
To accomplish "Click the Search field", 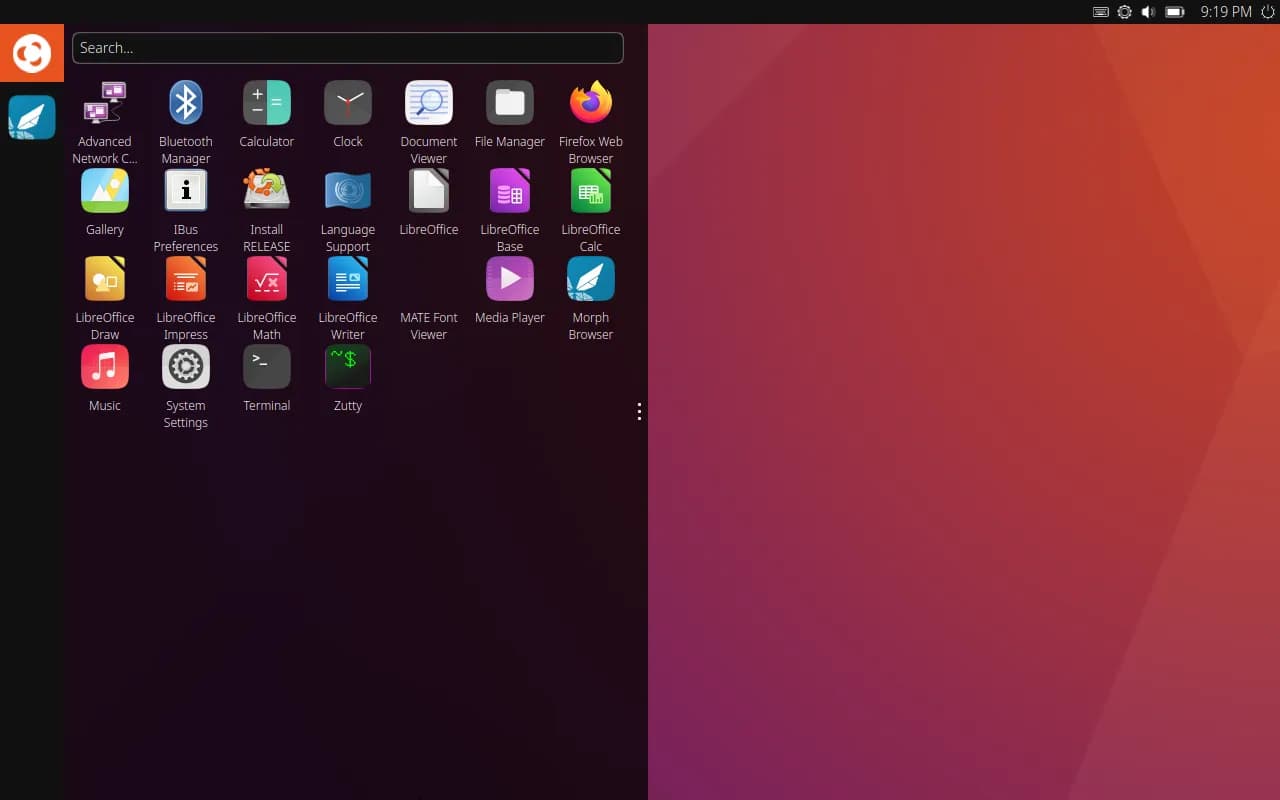I will [x=348, y=47].
